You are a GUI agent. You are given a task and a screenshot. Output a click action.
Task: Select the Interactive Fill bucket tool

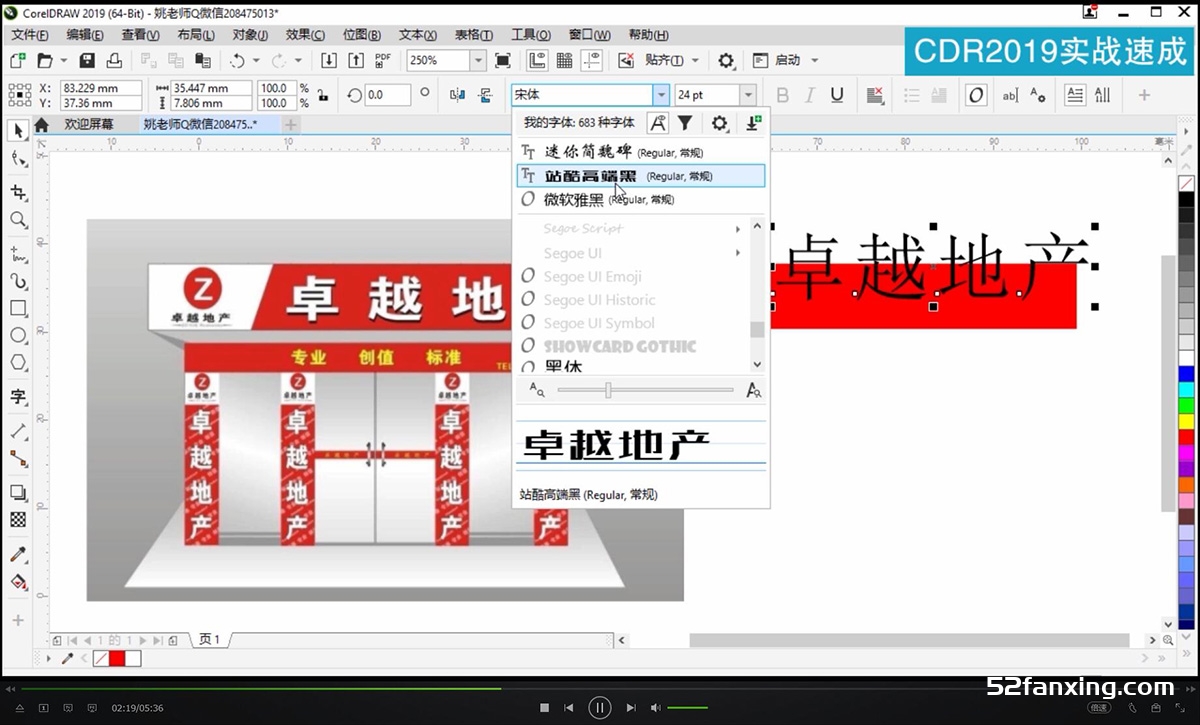(18, 581)
